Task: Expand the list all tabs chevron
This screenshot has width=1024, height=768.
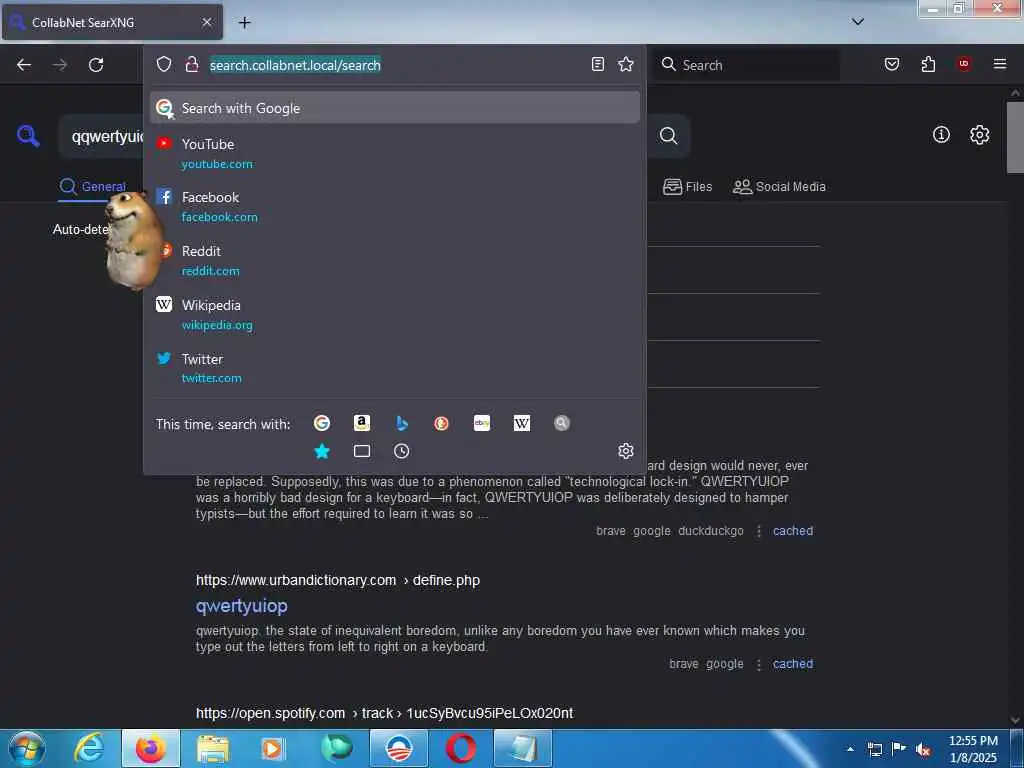Action: point(857,22)
